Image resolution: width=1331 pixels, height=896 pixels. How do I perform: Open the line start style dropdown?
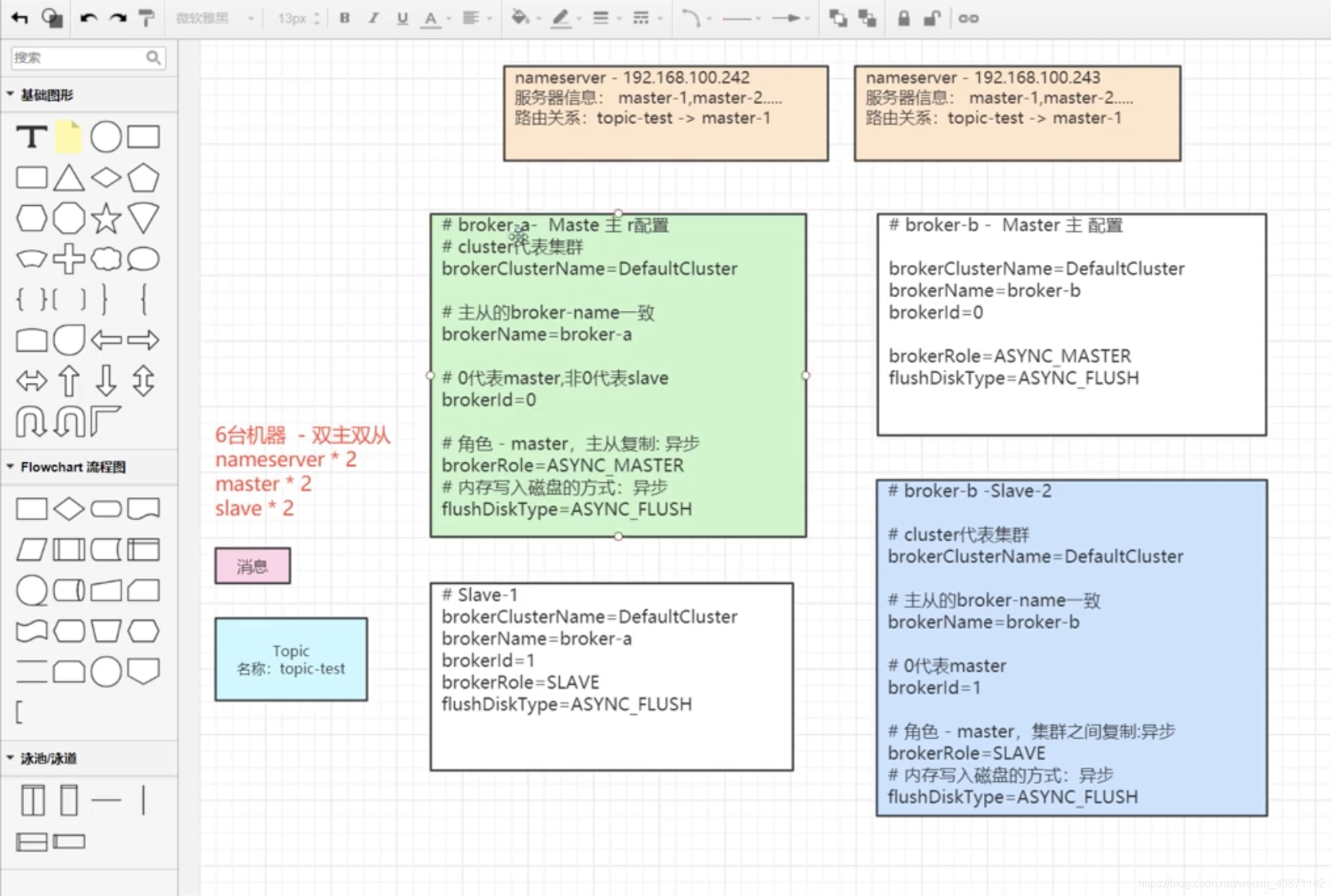tap(741, 19)
